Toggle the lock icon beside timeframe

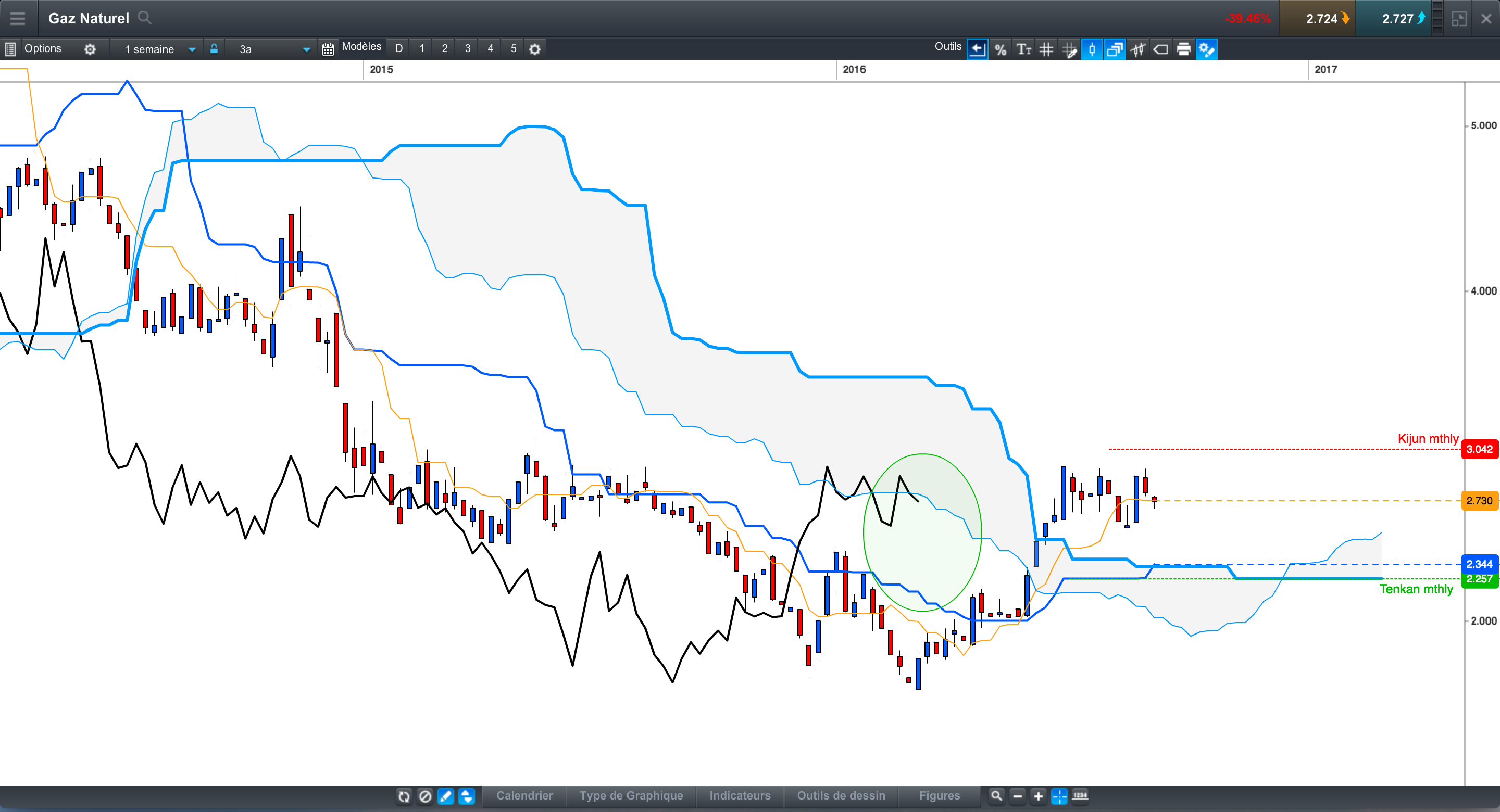[x=214, y=49]
